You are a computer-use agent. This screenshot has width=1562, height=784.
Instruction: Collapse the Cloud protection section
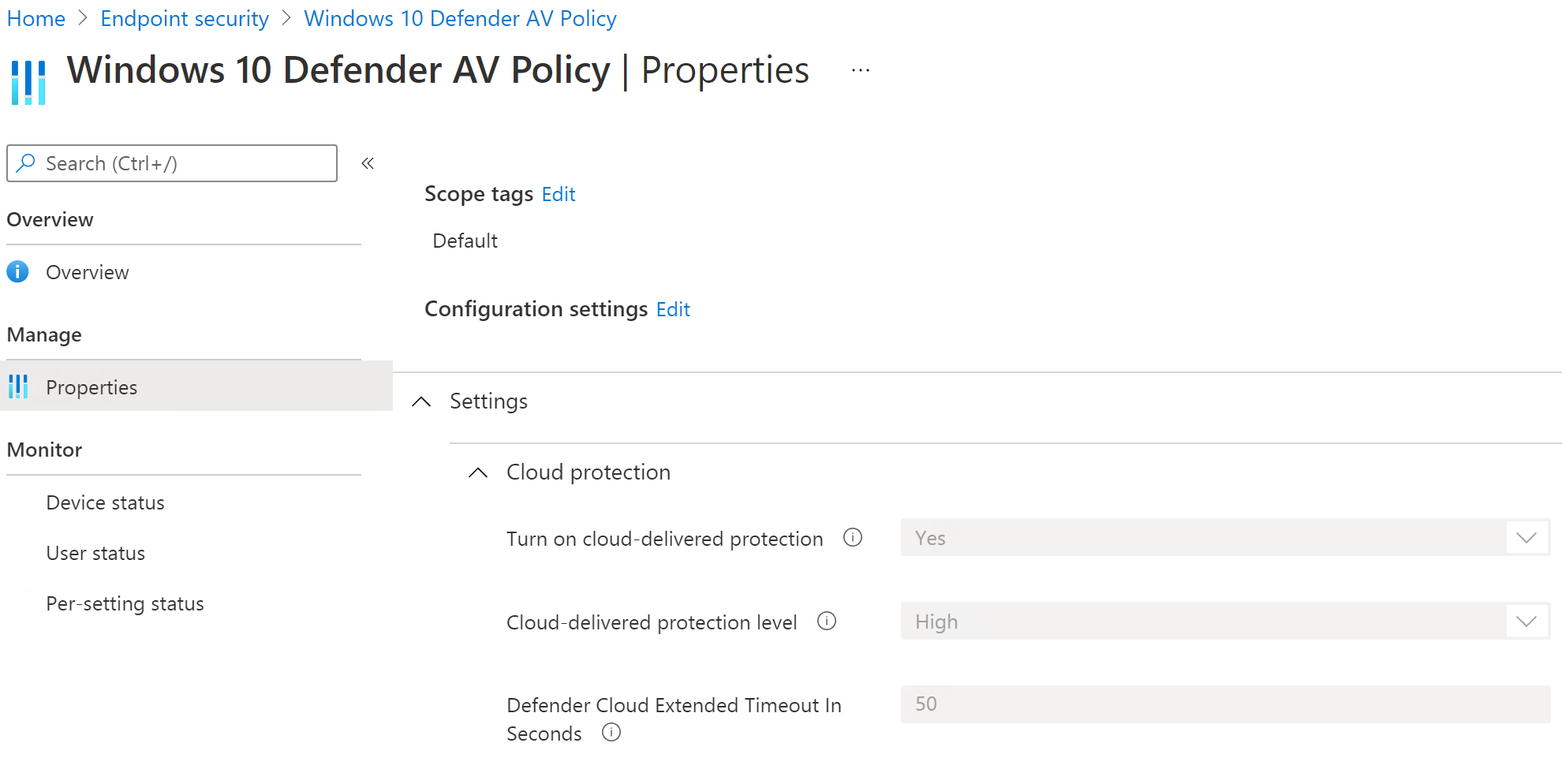[x=477, y=472]
